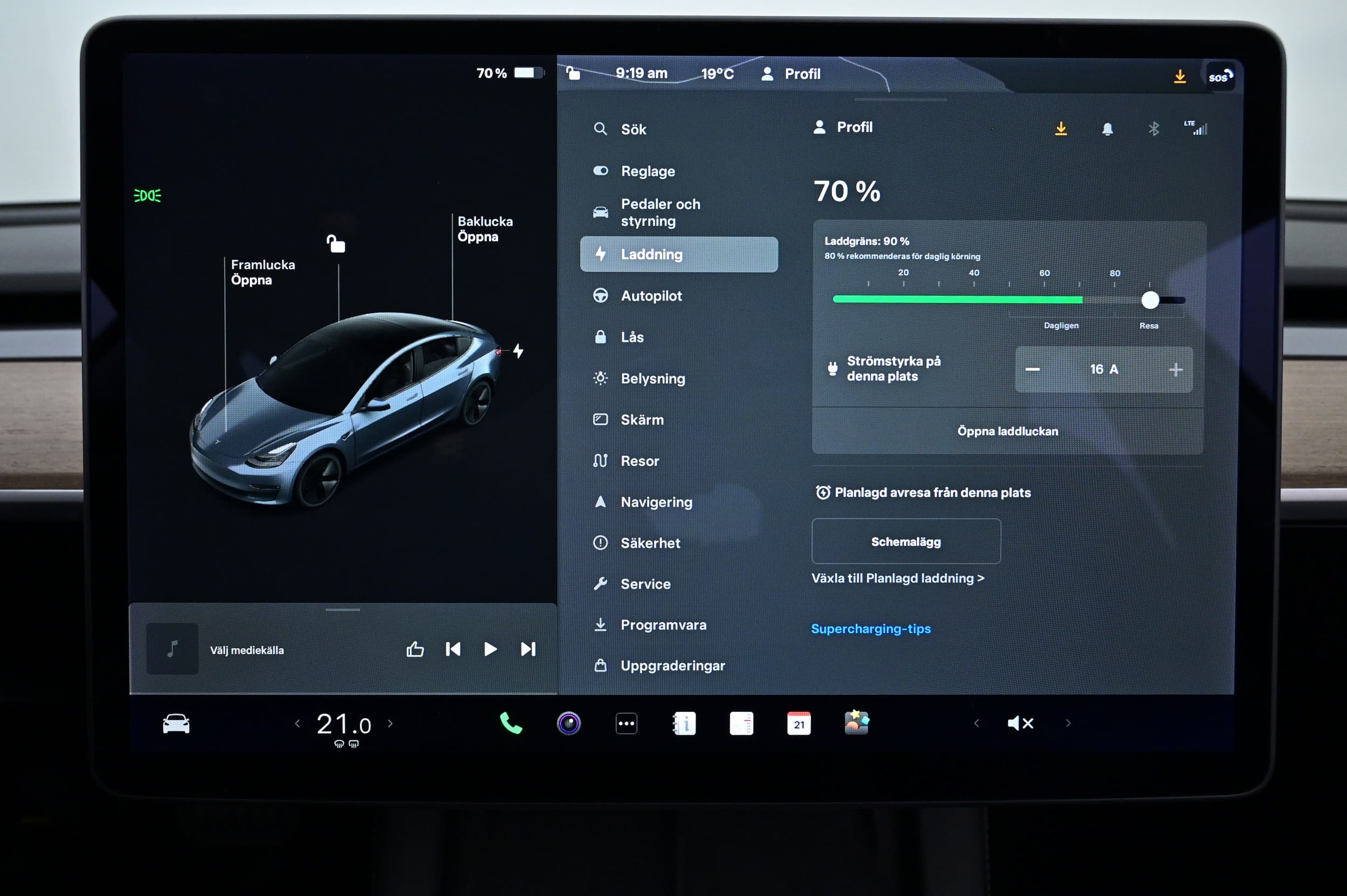This screenshot has height=896, width=1347.
Task: Tap the car controls icon in dock
Action: click(176, 724)
